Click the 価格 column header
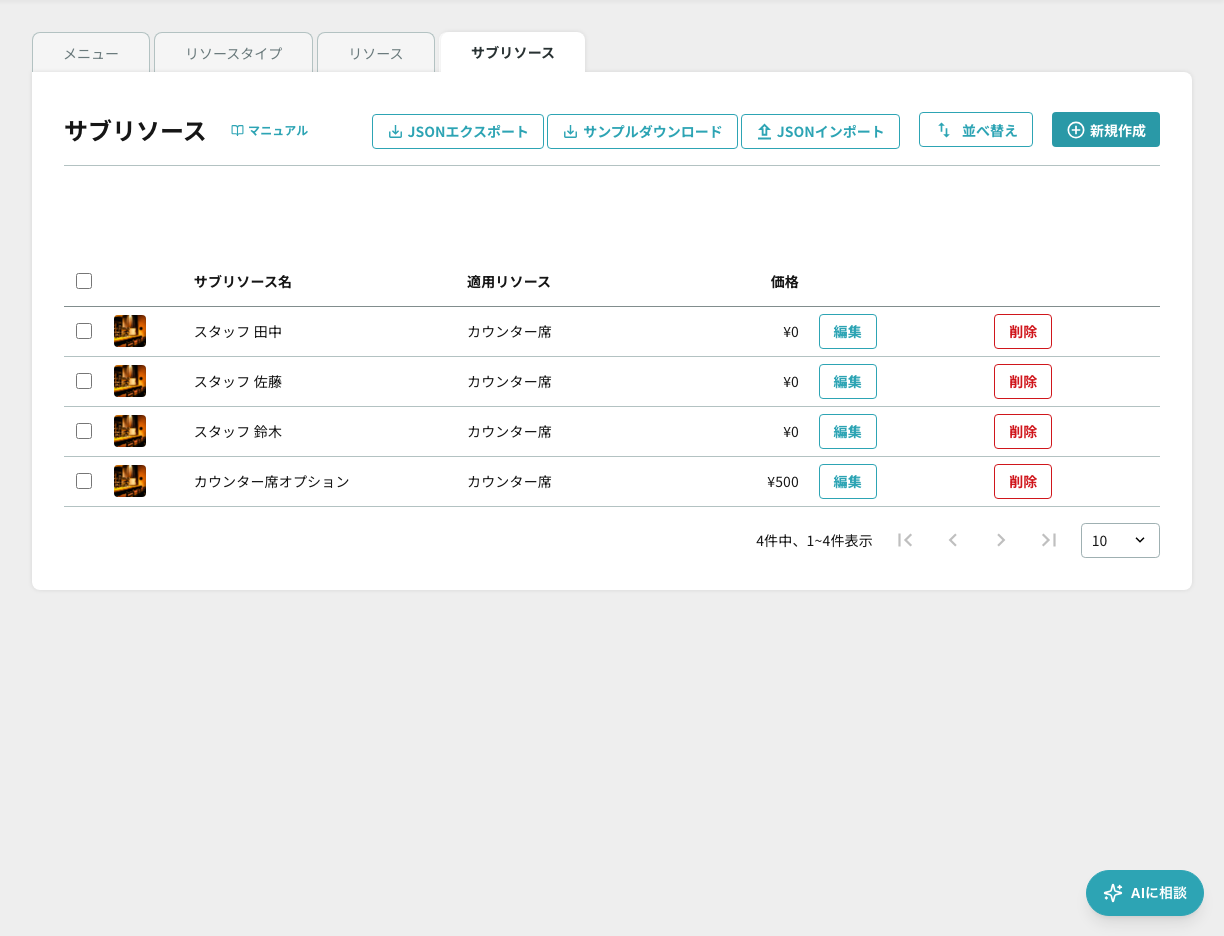This screenshot has width=1224, height=936. click(785, 282)
